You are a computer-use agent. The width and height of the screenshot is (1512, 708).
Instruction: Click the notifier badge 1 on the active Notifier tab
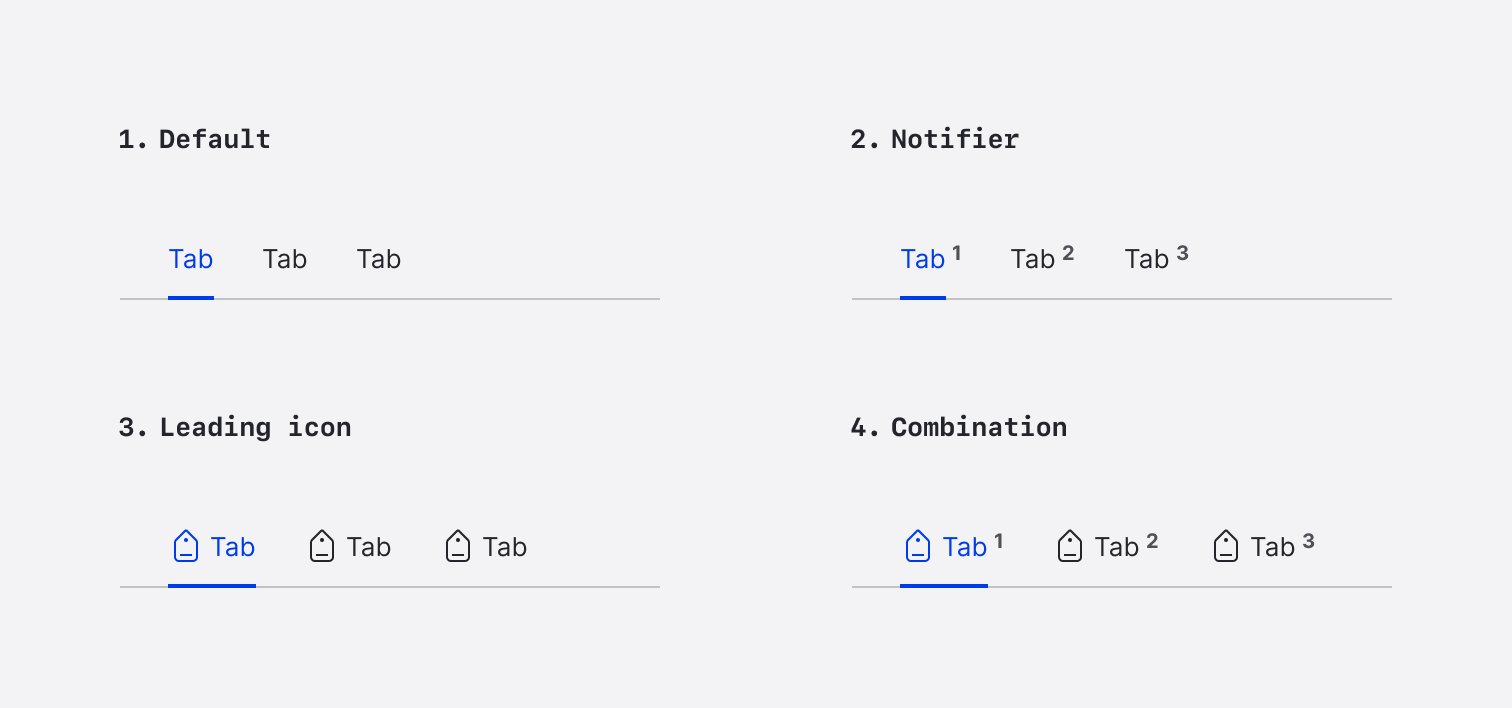[x=957, y=252]
